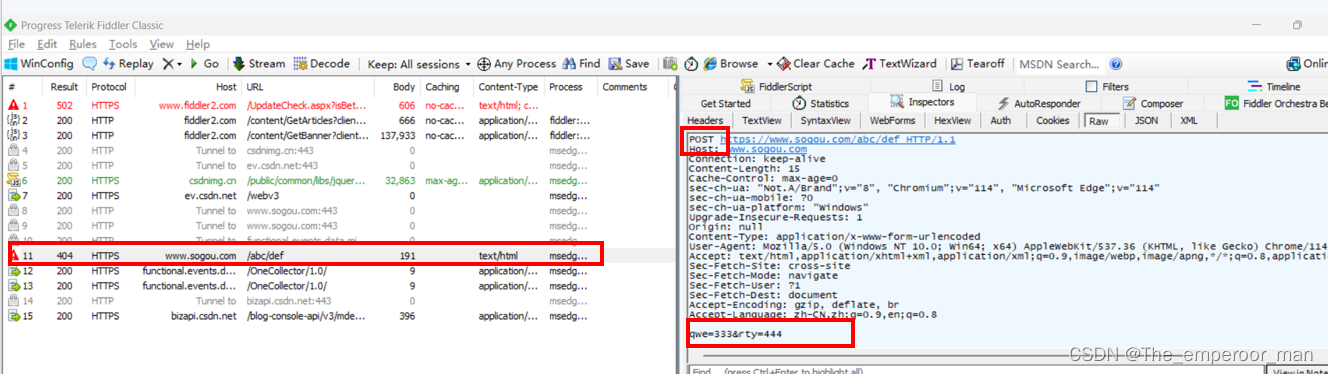Select the Cookies inspector tab
1328x374 pixels.
pos(1052,120)
